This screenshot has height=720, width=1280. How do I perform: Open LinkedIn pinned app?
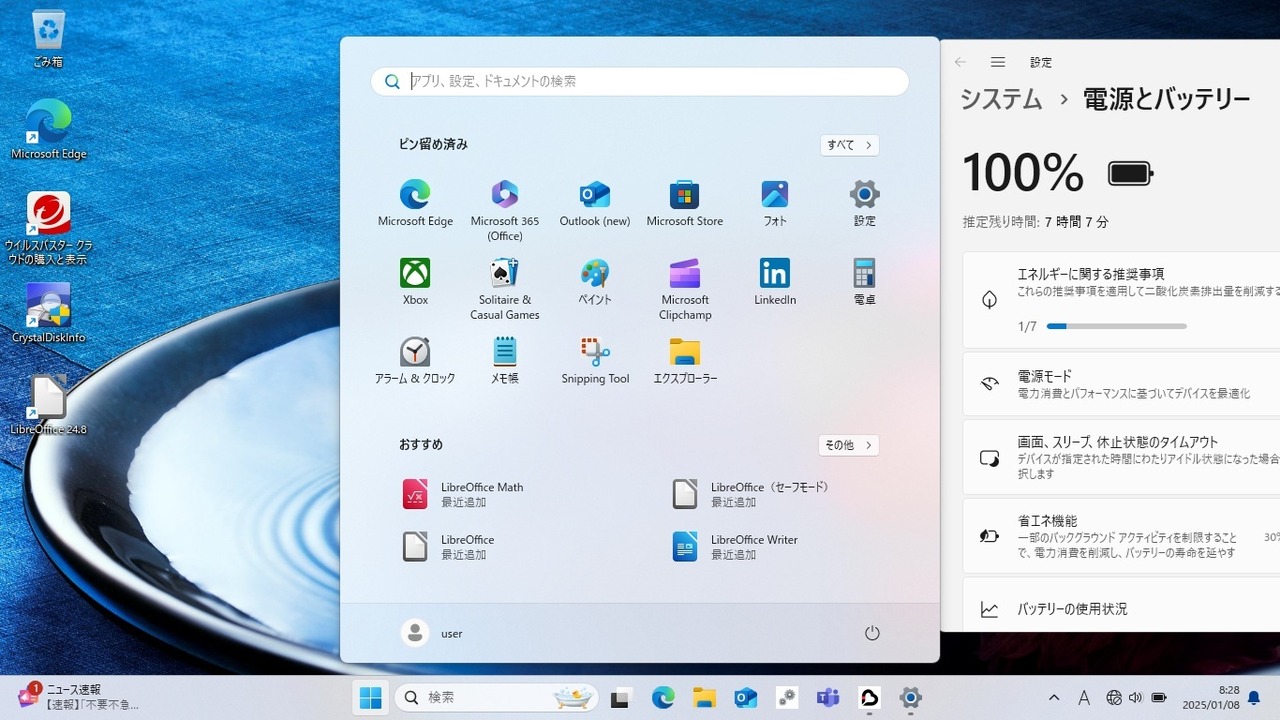click(775, 281)
